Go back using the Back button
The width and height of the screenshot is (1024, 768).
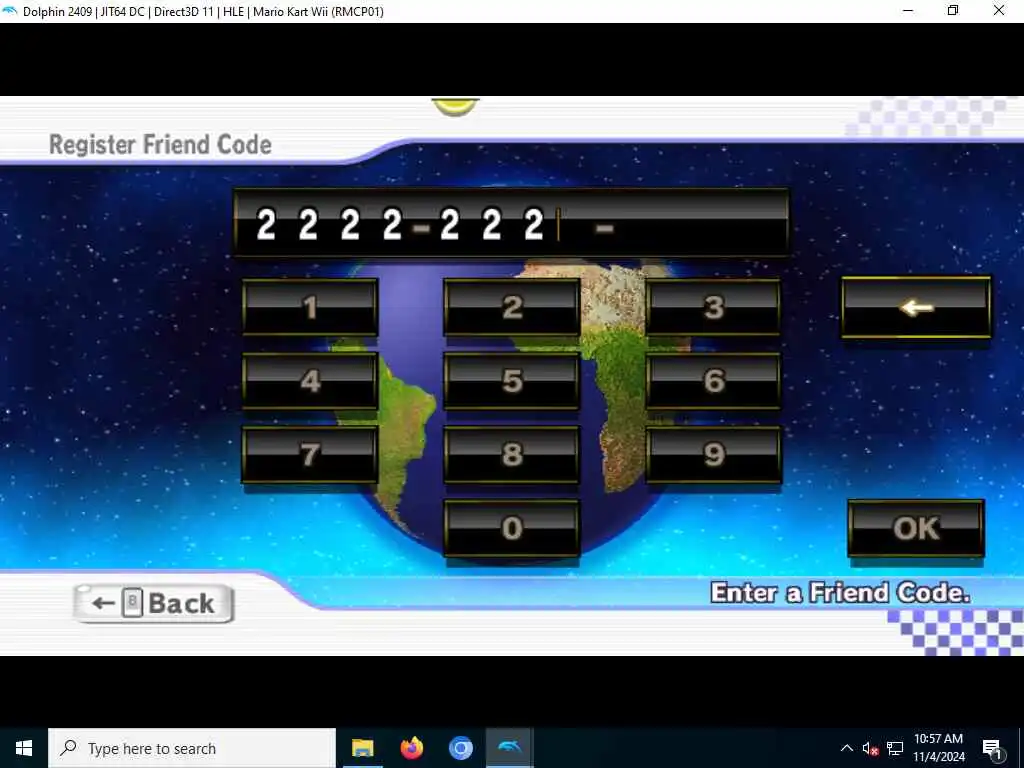pos(153,603)
